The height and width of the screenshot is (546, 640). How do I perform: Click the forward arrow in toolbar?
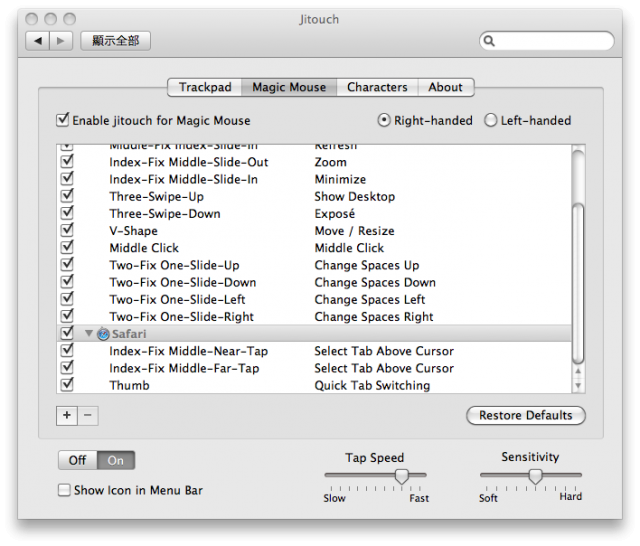(x=61, y=41)
